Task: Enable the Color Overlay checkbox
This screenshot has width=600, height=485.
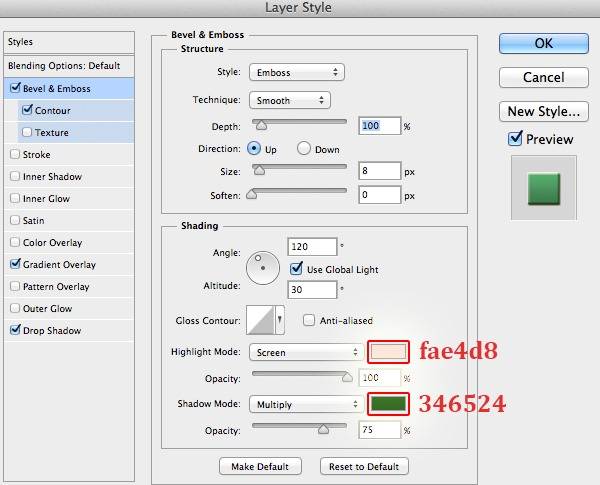Action: pyautogui.click(x=15, y=242)
